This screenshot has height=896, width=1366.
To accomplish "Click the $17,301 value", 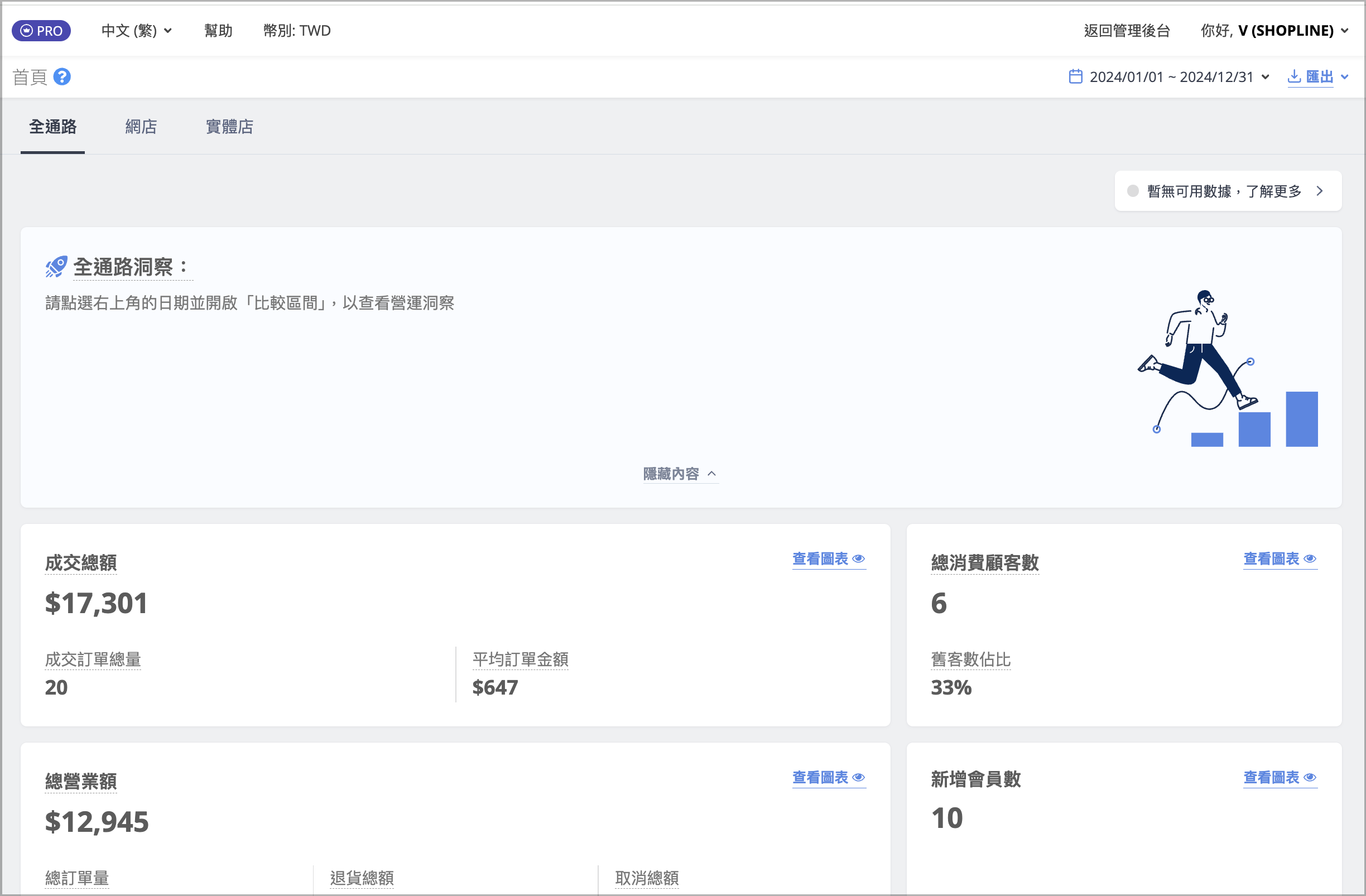I will coord(97,603).
